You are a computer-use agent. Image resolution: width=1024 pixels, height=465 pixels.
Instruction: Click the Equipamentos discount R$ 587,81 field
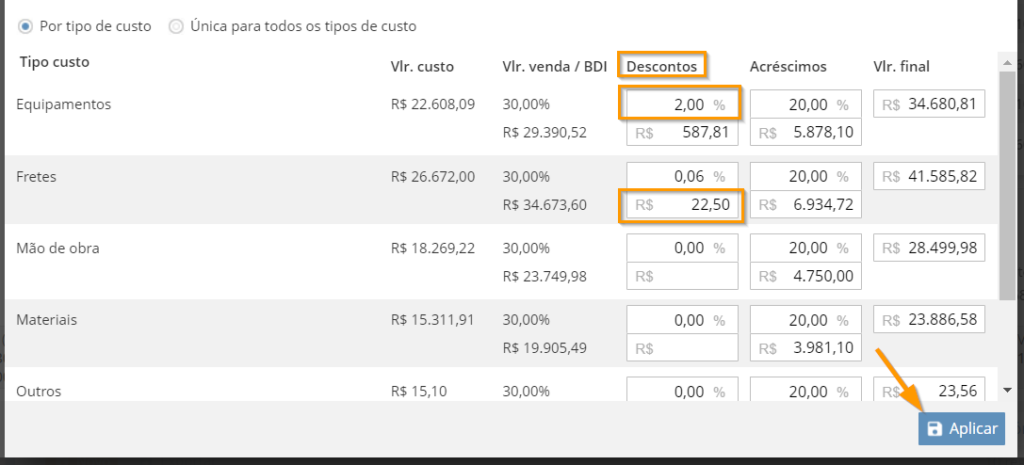pyautogui.click(x=682, y=133)
